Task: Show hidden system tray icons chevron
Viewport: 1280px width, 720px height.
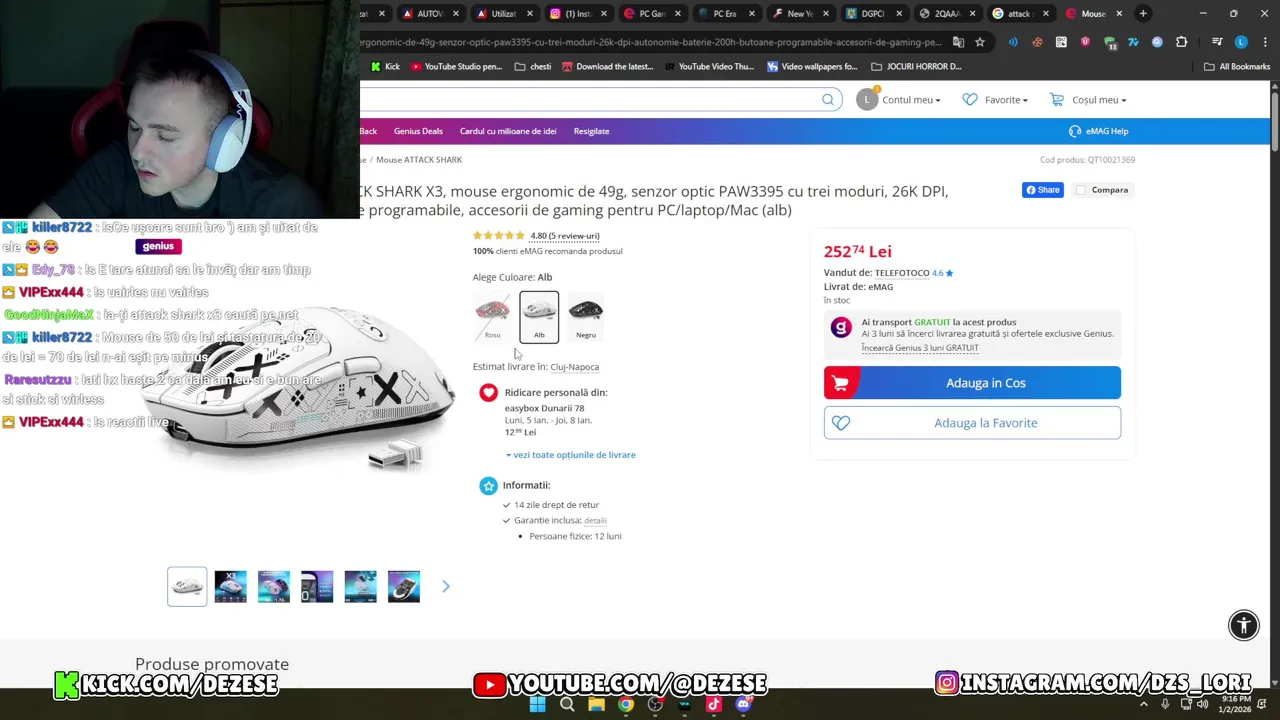Action: tap(1144, 704)
